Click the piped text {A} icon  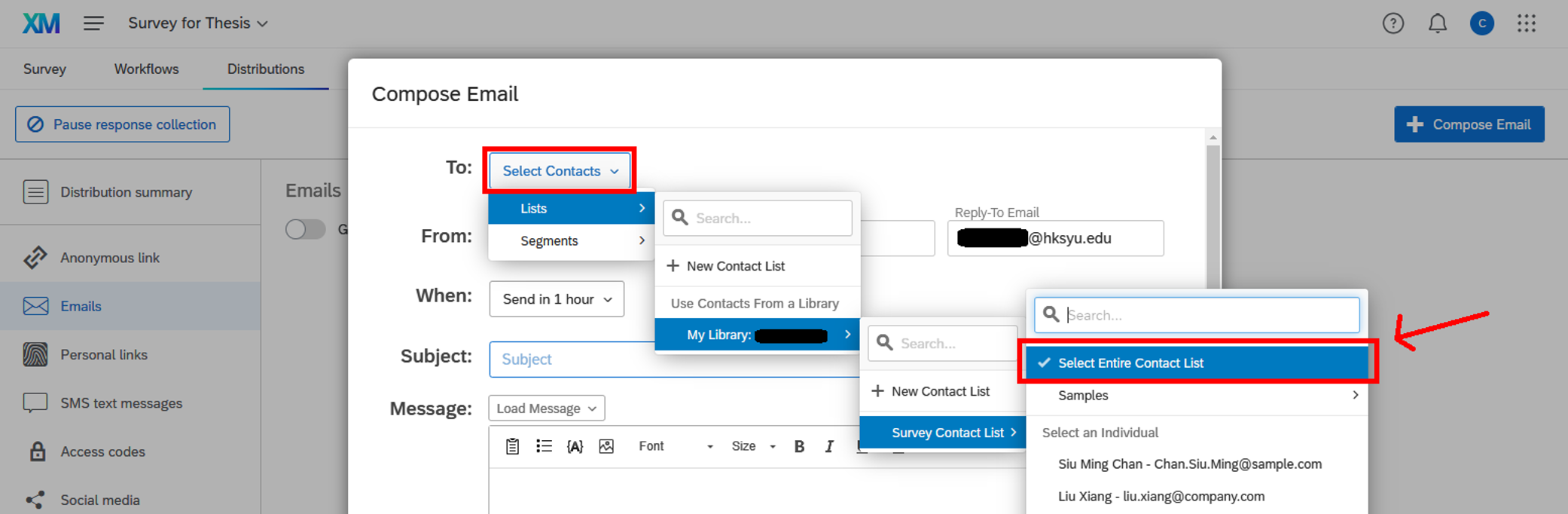(x=575, y=446)
